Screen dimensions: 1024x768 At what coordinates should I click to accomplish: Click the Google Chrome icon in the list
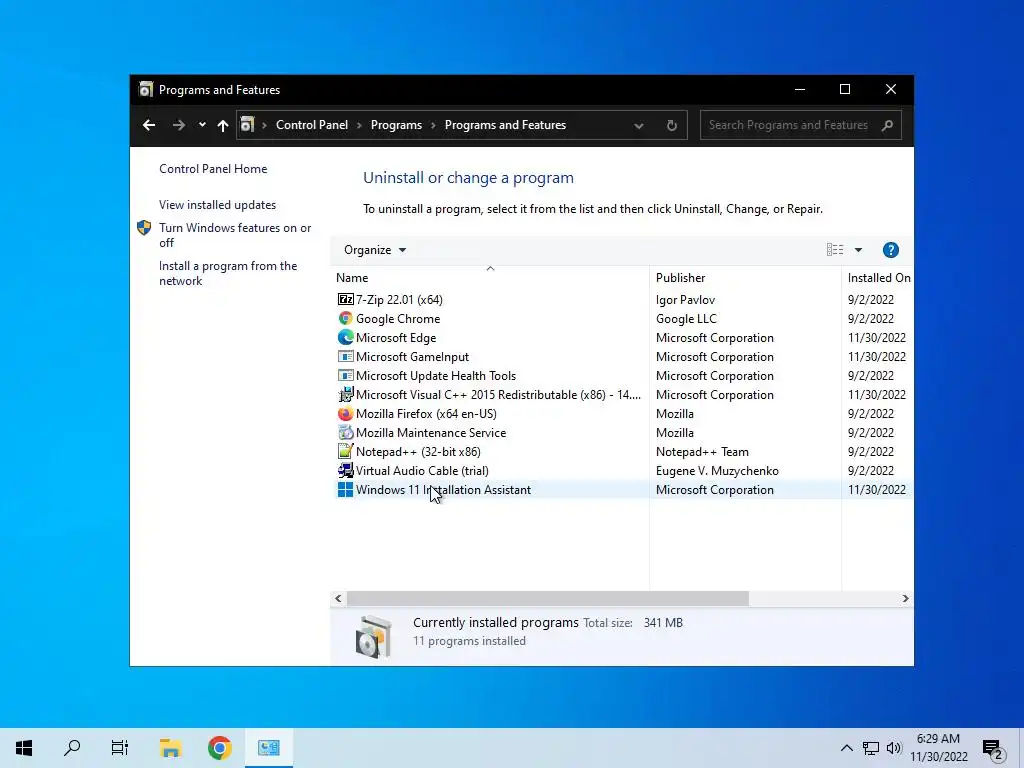(x=345, y=318)
